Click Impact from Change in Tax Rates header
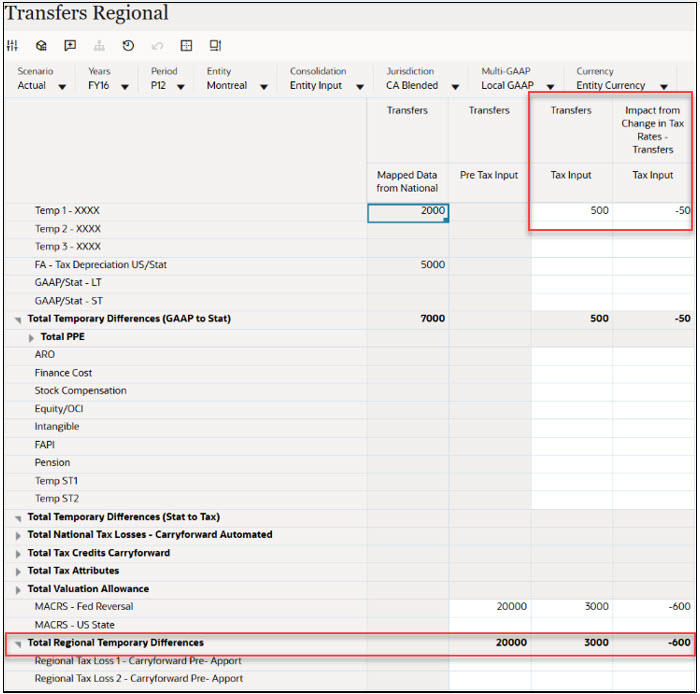The image size is (700, 694). coord(653,129)
